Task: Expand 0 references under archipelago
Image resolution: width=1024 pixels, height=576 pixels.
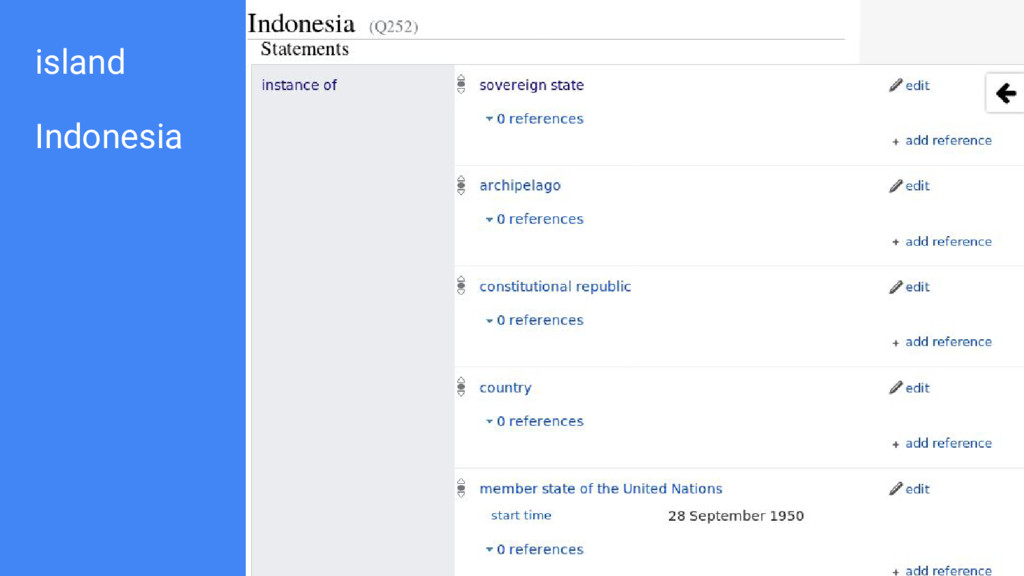Action: coord(534,219)
